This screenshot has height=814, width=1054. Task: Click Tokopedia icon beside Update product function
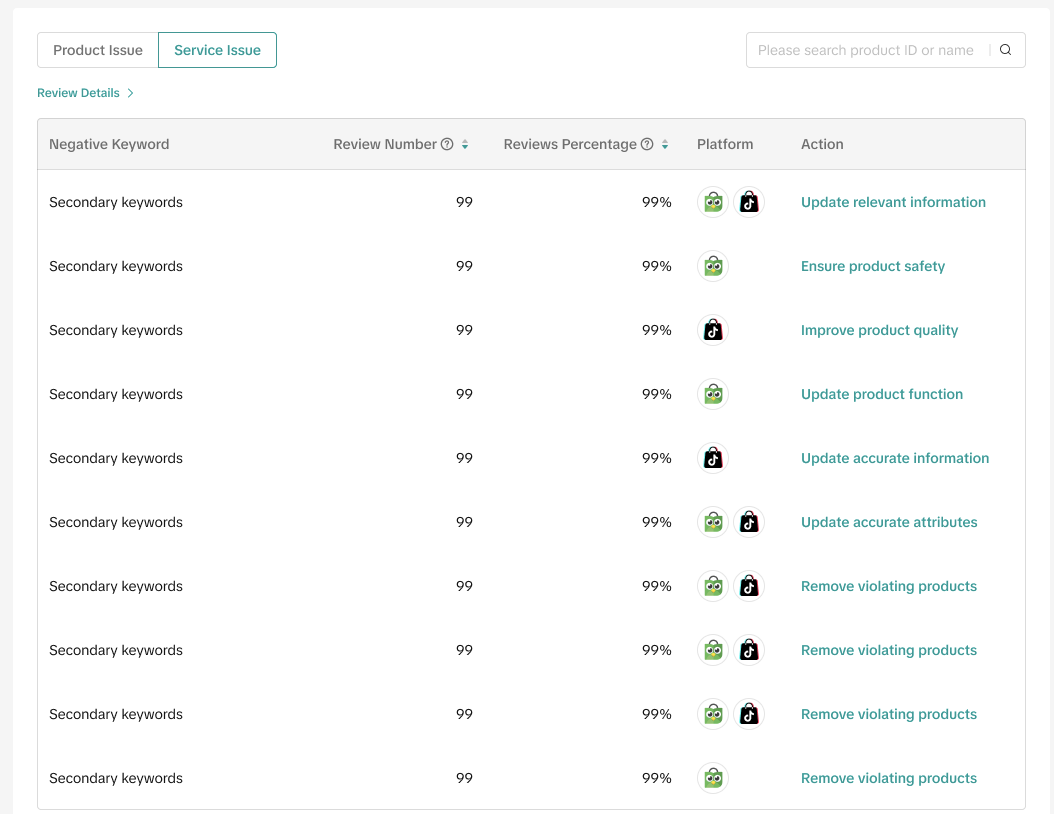pyautogui.click(x=713, y=395)
